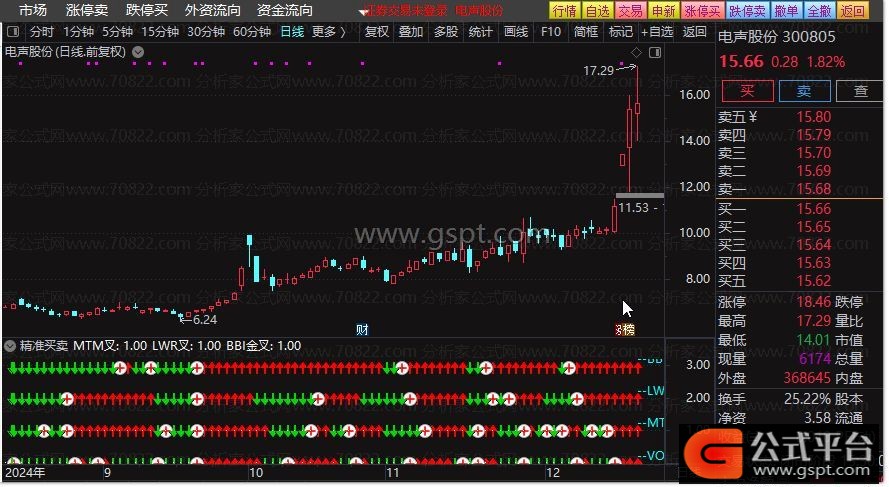The image size is (889, 487).
Task: Click the ¥ symbol next to 卖五
Action: point(753,117)
